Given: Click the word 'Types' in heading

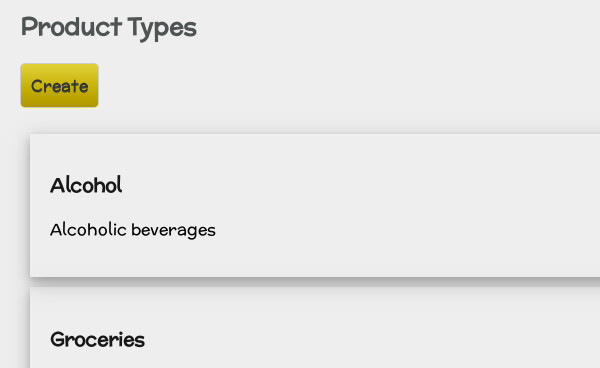Looking at the screenshot, I should [x=162, y=29].
